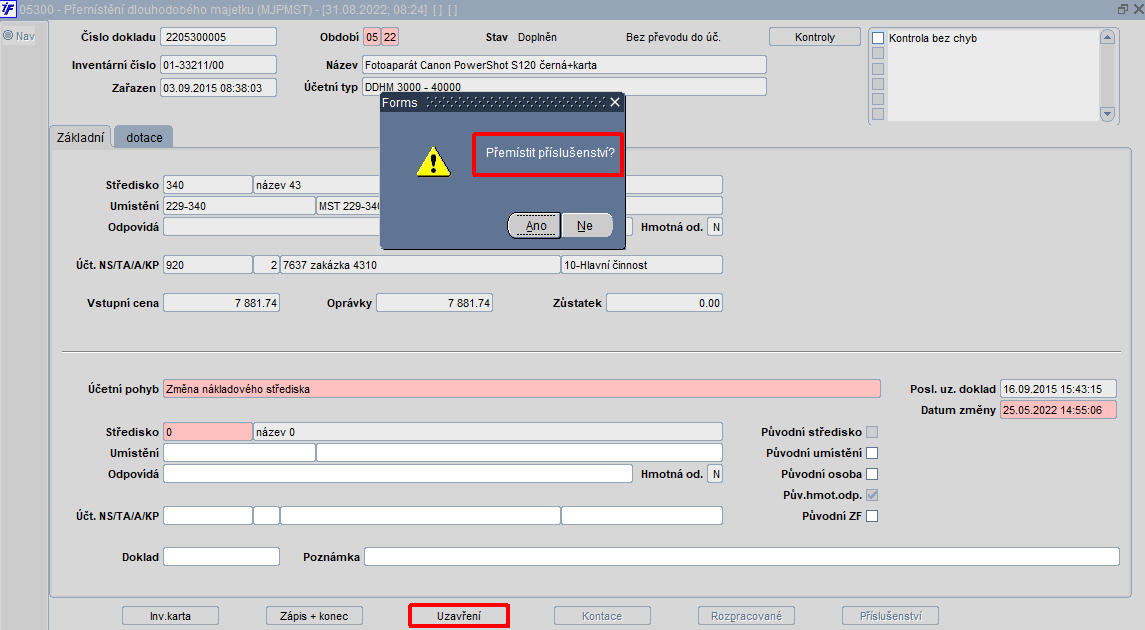This screenshot has height=630, width=1145.
Task: Click the Inv.karta button
Action: click(170, 616)
